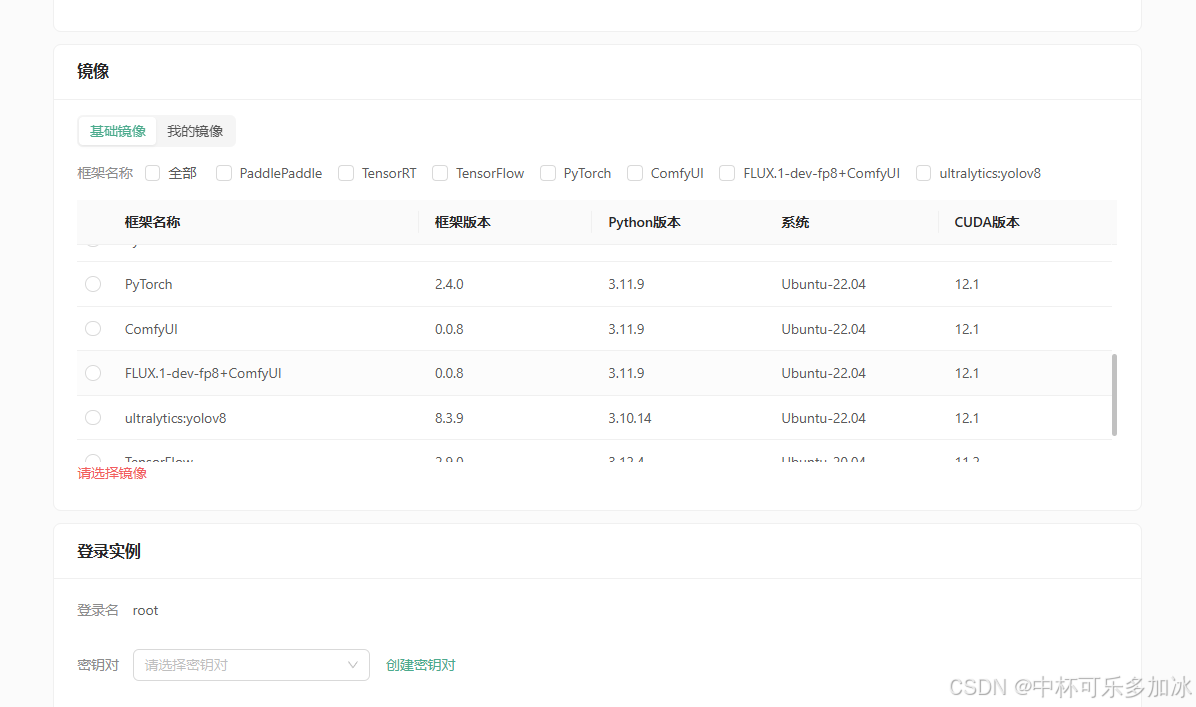The height and width of the screenshot is (707, 1196).
Task: Select the ComfyUI filter checkbox
Action: pos(635,173)
